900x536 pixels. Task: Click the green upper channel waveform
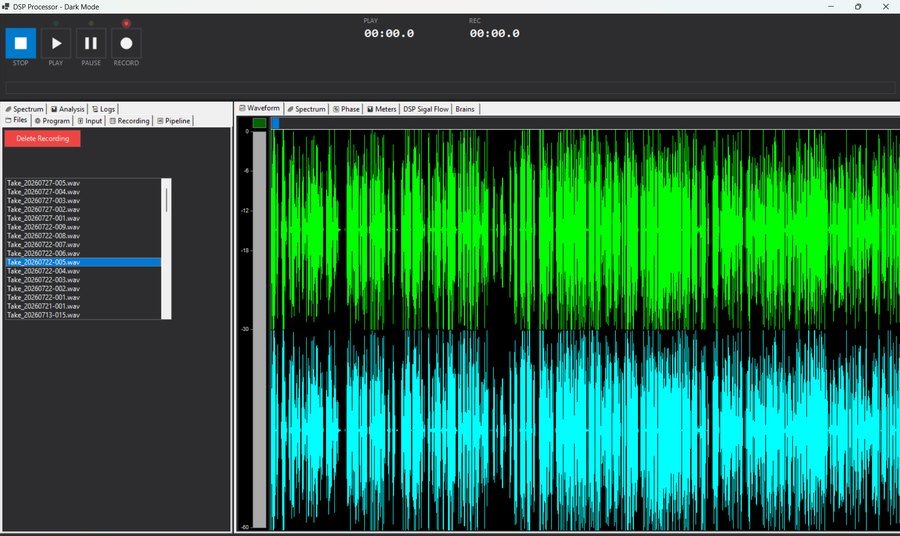point(584,230)
